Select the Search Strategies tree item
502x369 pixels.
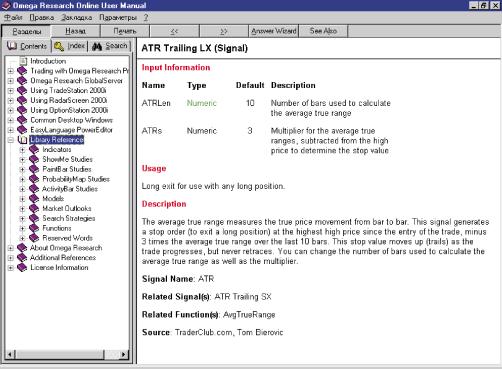point(69,218)
